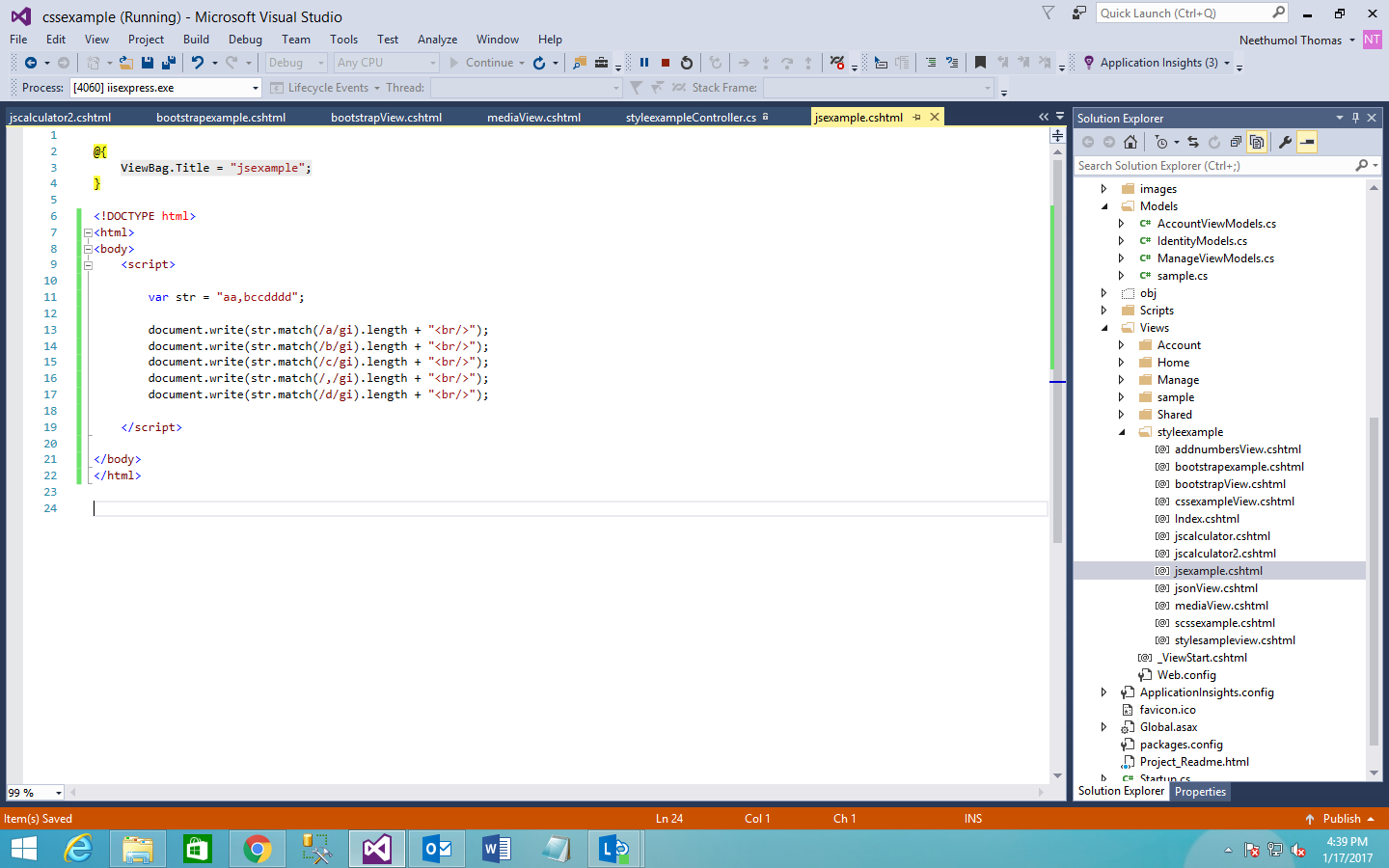Toggle pin on jsexample.cshtml tab
The width and height of the screenshot is (1389, 868).
(x=917, y=117)
